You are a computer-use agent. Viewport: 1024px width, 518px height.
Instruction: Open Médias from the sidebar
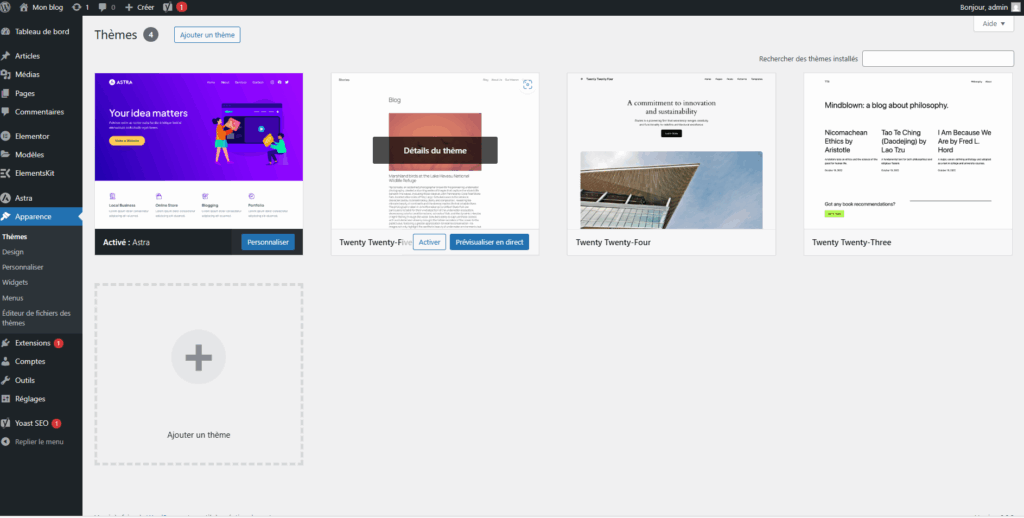[27, 74]
